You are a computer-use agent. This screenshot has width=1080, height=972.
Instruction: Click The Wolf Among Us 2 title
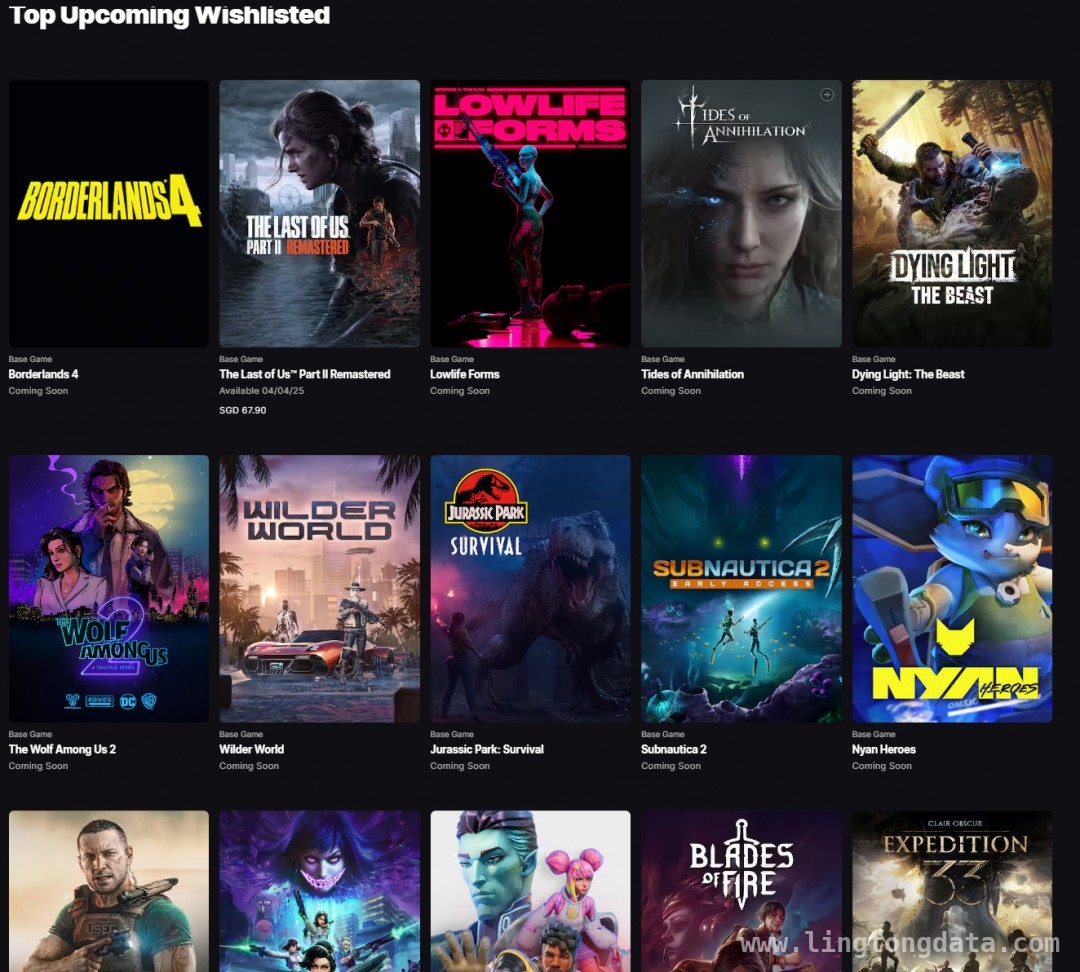tap(62, 749)
